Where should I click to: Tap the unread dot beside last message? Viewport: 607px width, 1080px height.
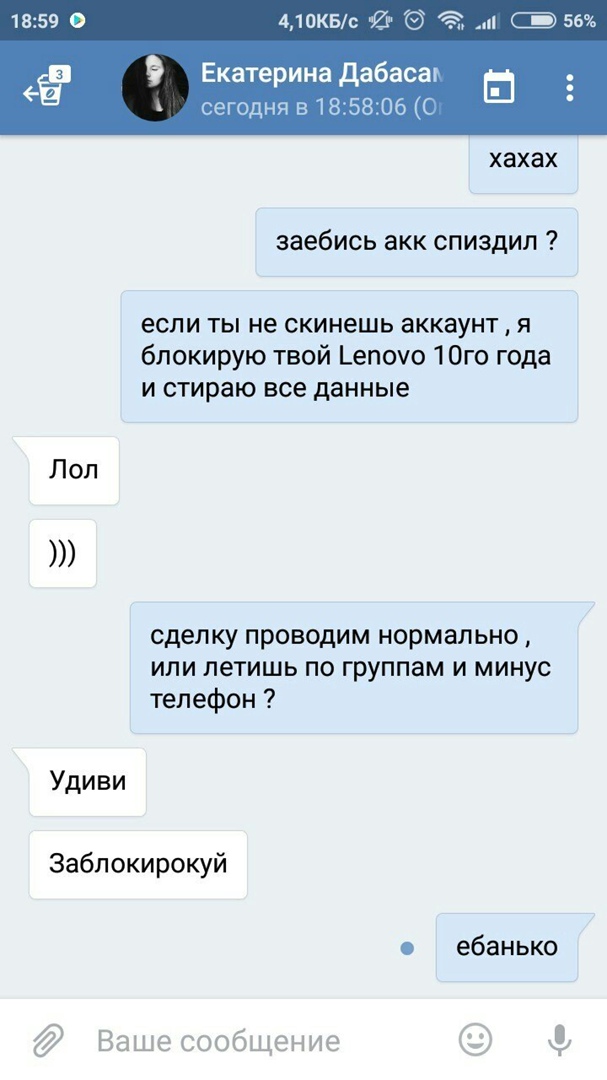click(x=407, y=948)
